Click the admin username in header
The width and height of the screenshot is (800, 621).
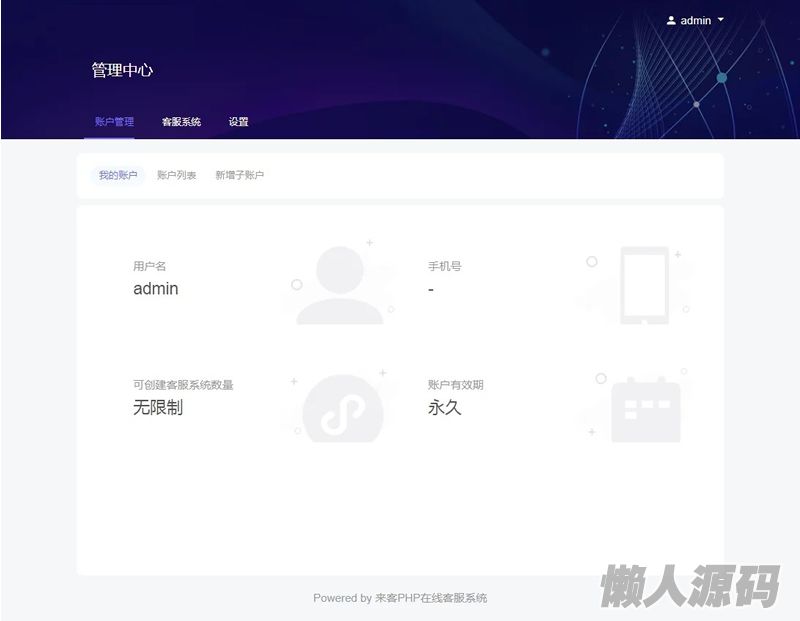(x=695, y=20)
